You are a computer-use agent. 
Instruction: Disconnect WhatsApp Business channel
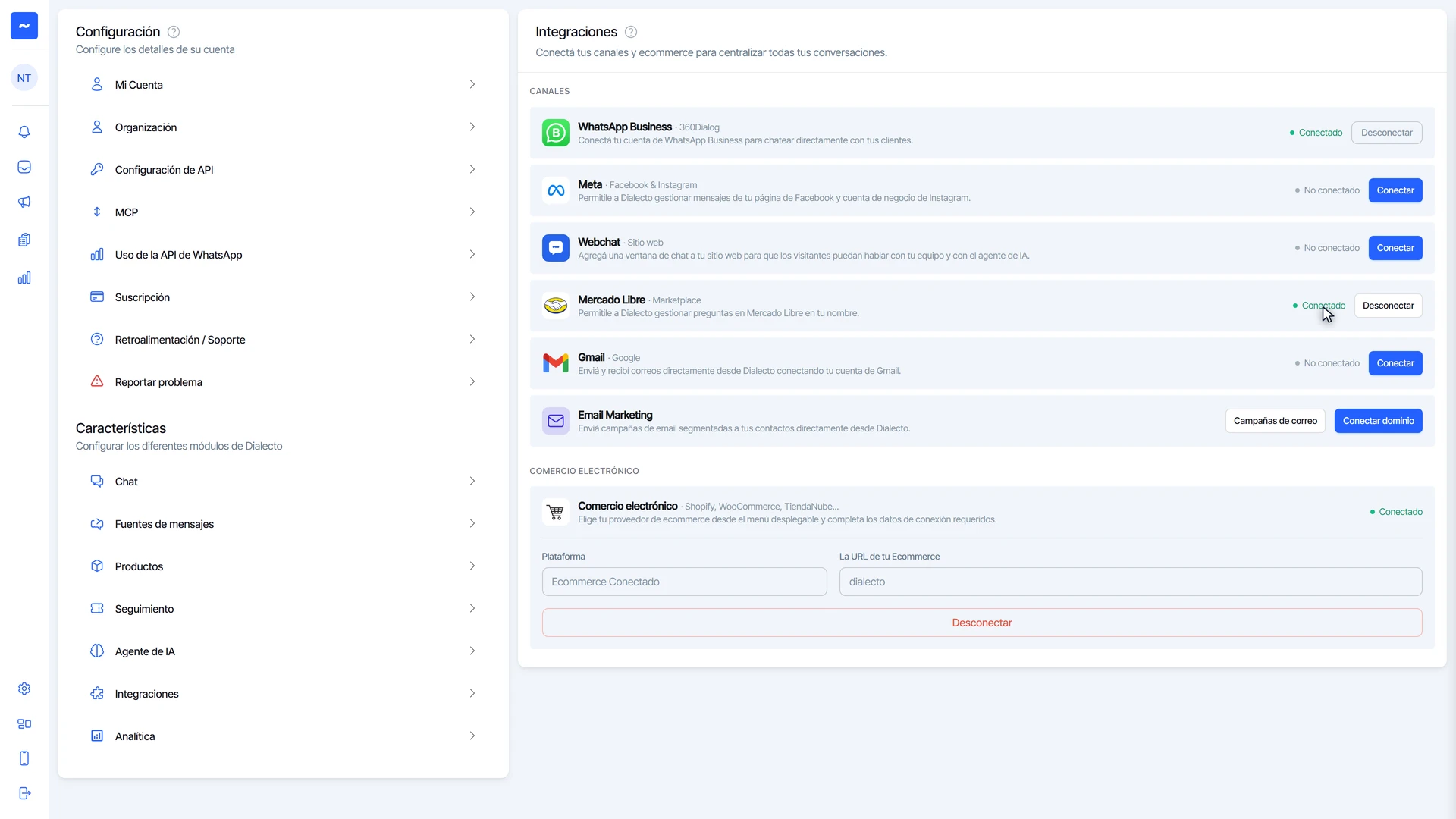1386,133
